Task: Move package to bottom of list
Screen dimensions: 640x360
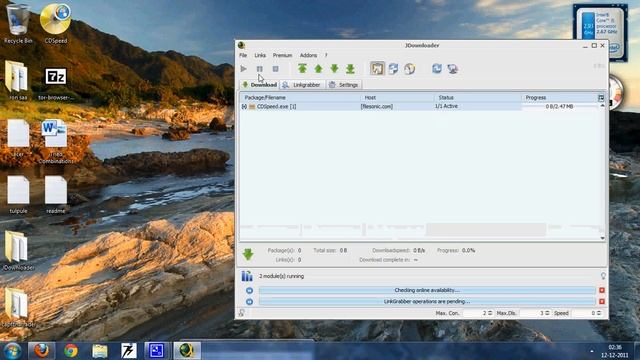Action: [x=350, y=69]
